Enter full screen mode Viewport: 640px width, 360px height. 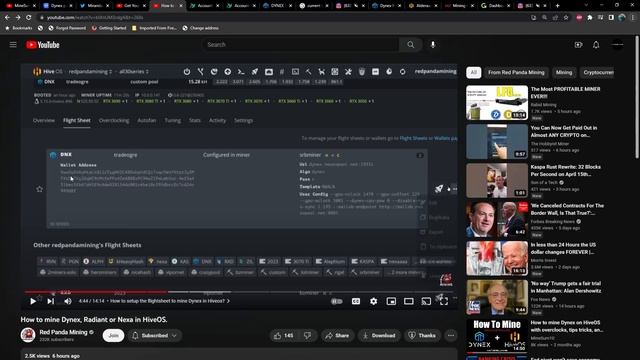(444, 301)
